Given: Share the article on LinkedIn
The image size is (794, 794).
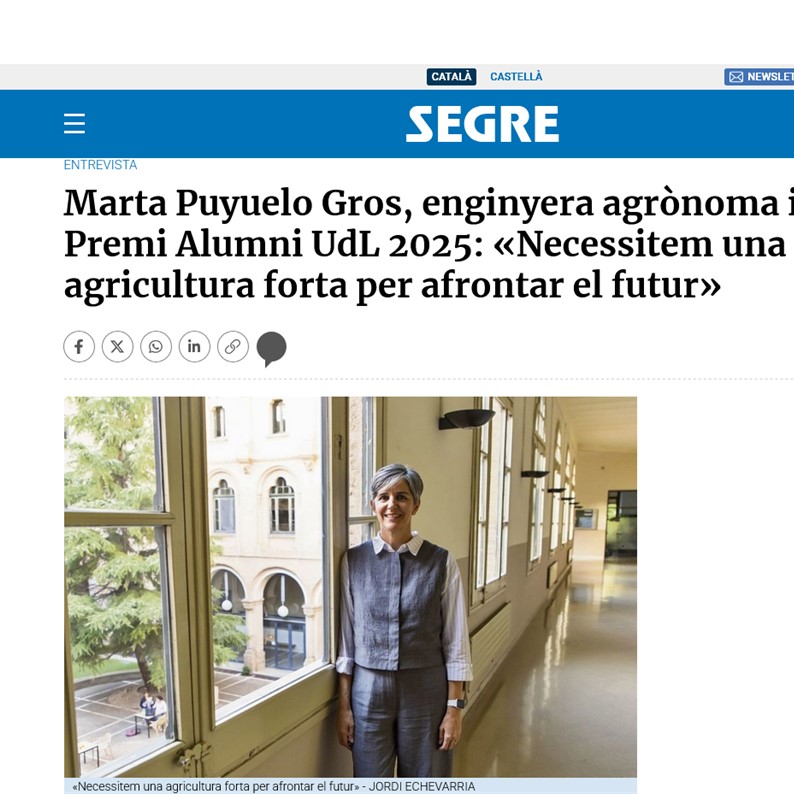Looking at the screenshot, I should pyautogui.click(x=194, y=347).
